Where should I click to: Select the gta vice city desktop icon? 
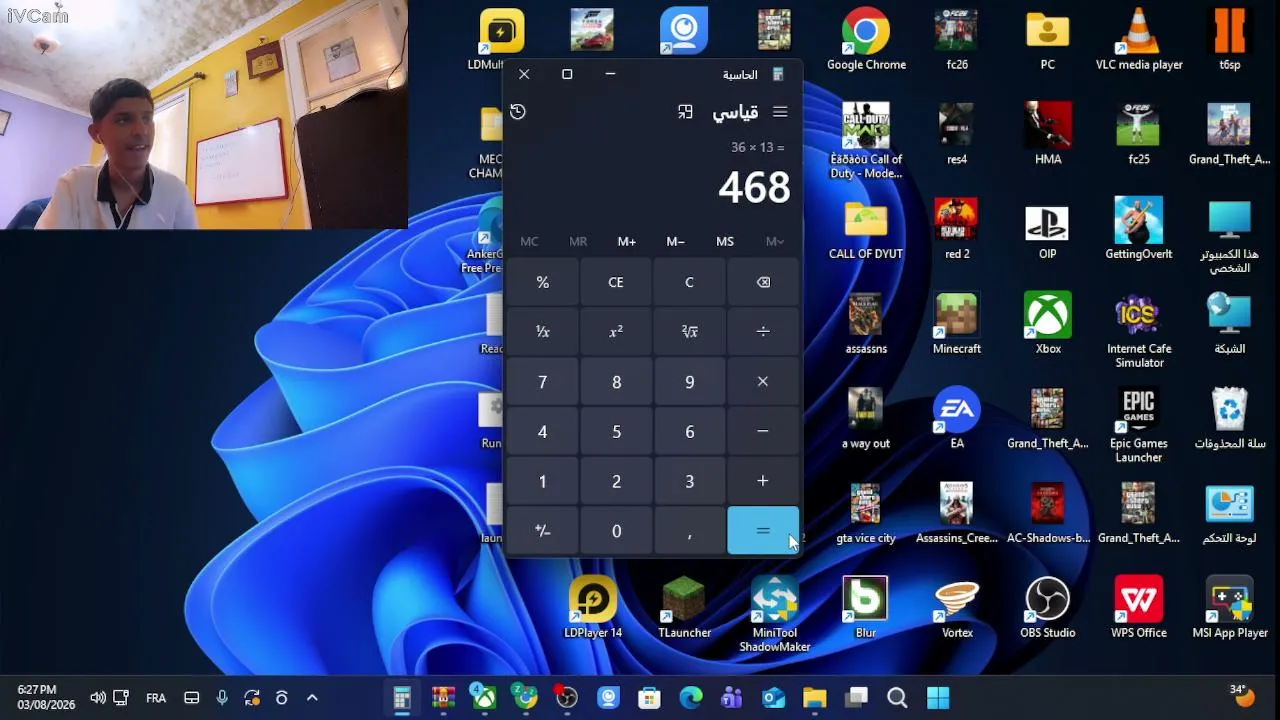tap(866, 513)
